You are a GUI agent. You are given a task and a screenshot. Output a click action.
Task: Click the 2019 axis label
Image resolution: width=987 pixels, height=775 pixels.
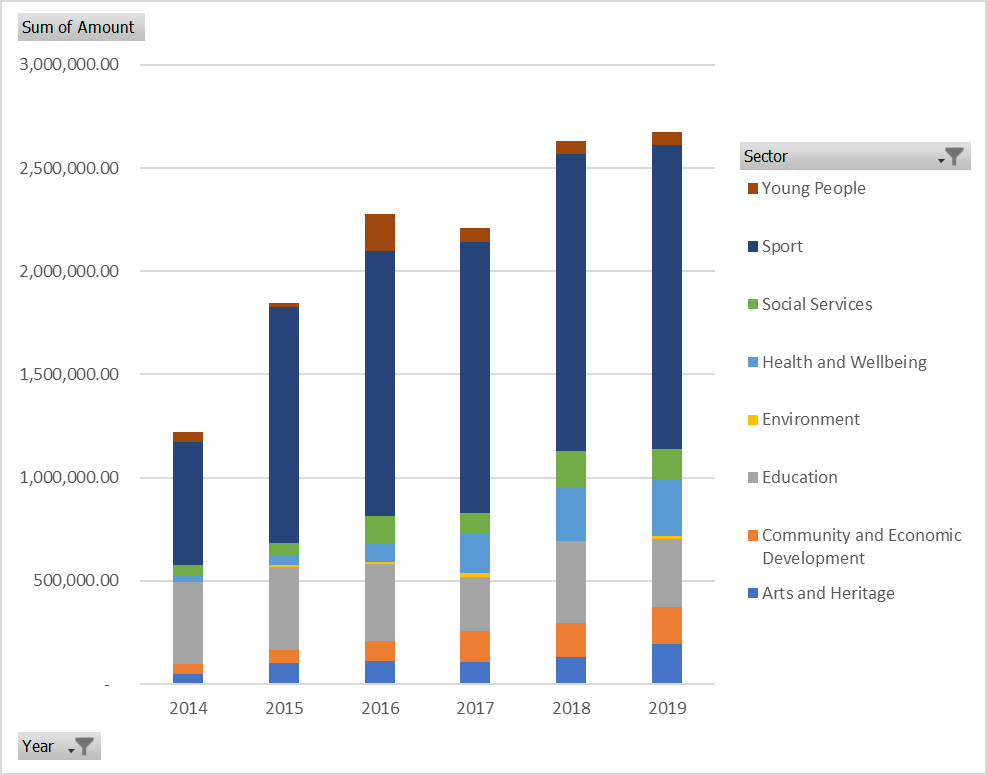point(667,708)
